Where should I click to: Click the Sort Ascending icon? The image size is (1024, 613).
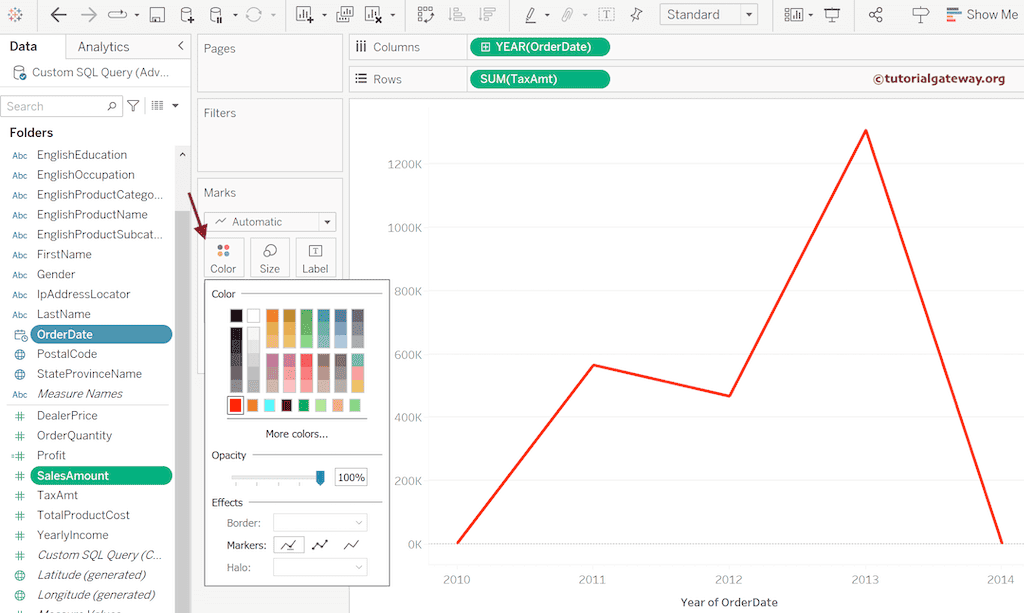click(x=455, y=15)
